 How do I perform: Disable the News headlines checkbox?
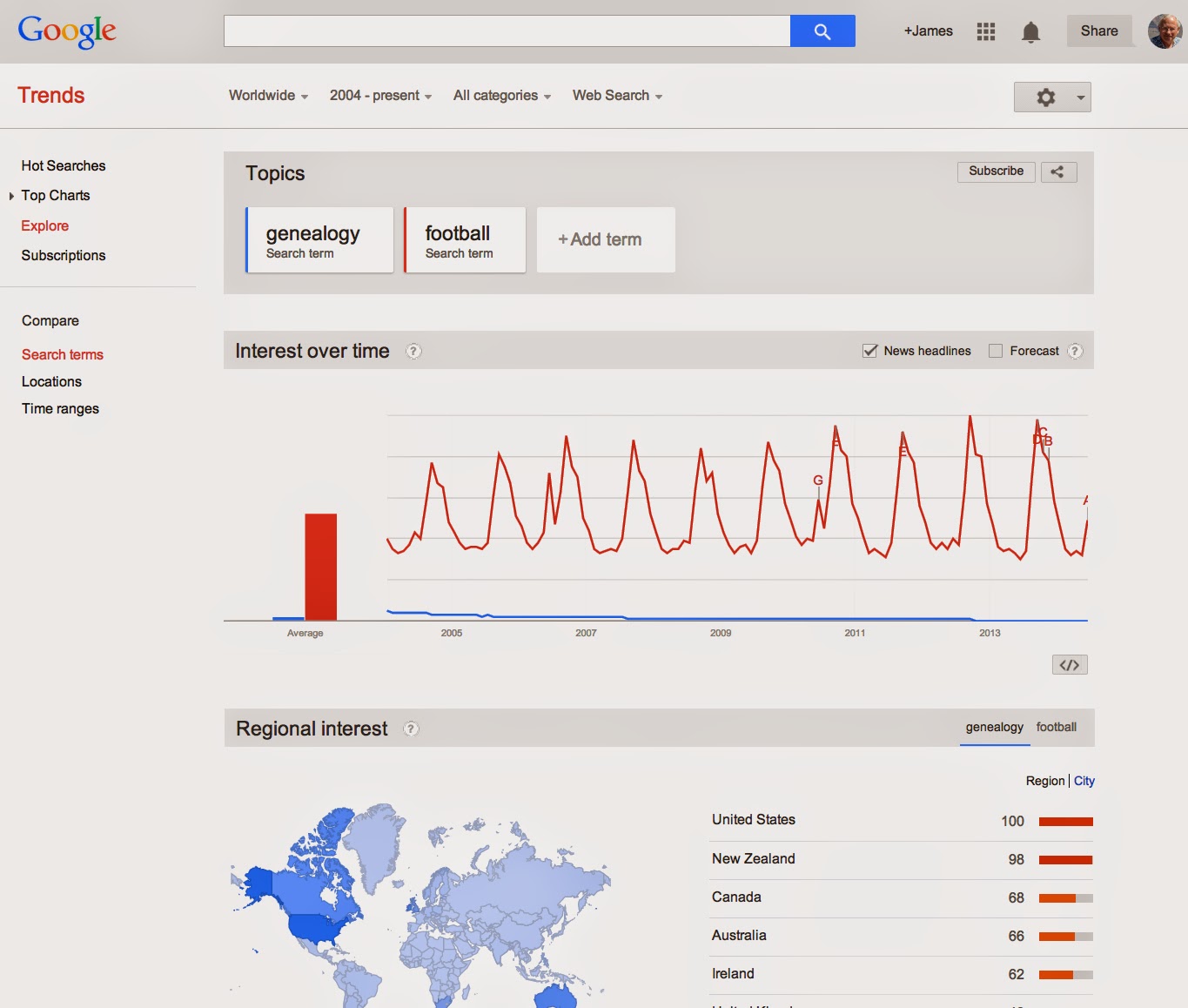click(x=869, y=351)
